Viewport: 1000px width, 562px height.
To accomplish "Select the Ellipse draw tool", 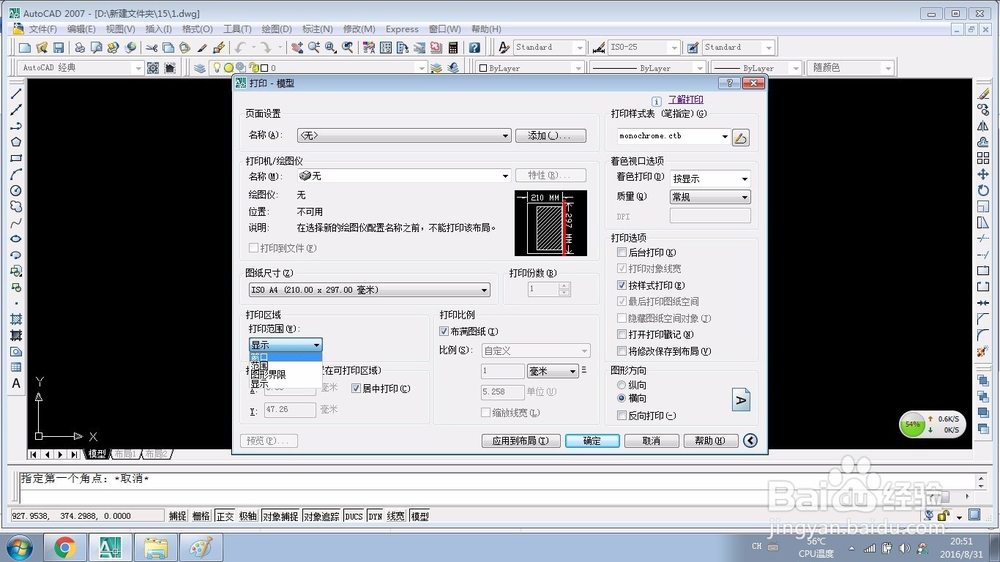I will [16, 239].
